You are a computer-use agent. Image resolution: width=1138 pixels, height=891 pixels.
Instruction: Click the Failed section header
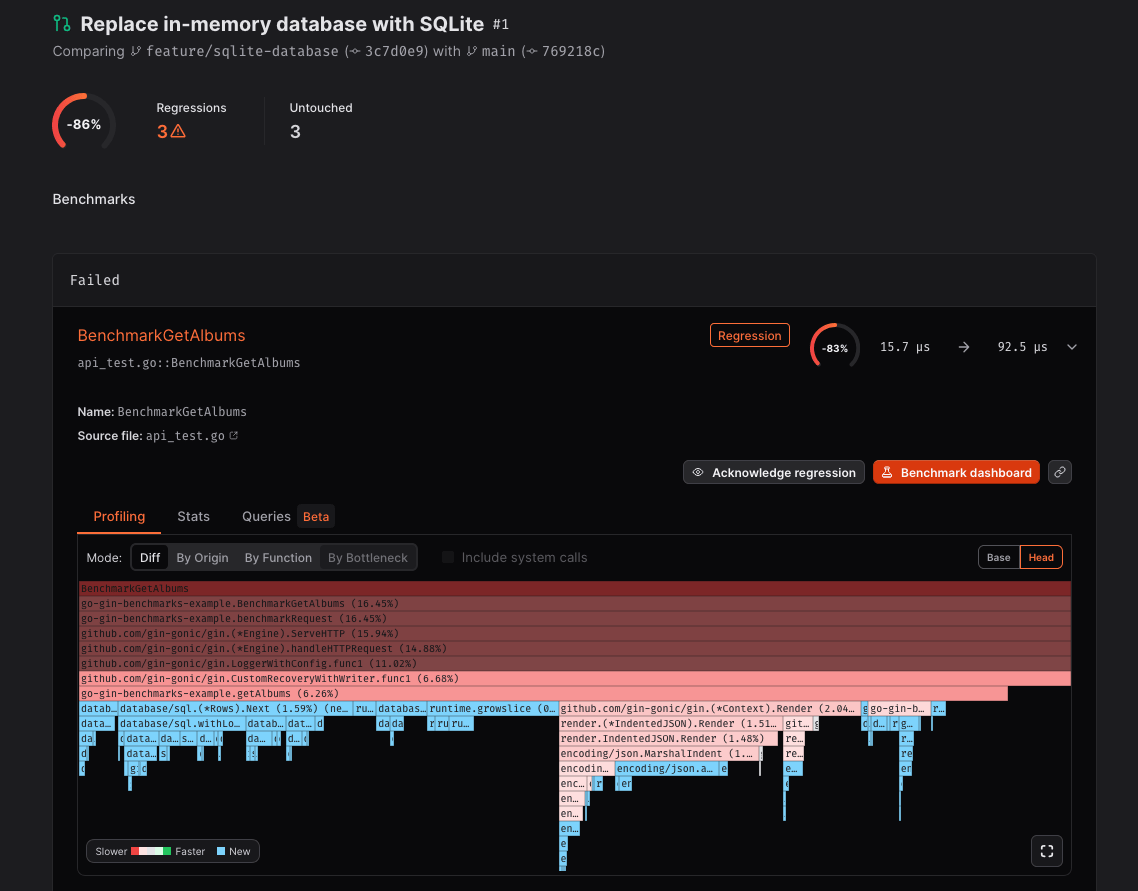(x=574, y=280)
